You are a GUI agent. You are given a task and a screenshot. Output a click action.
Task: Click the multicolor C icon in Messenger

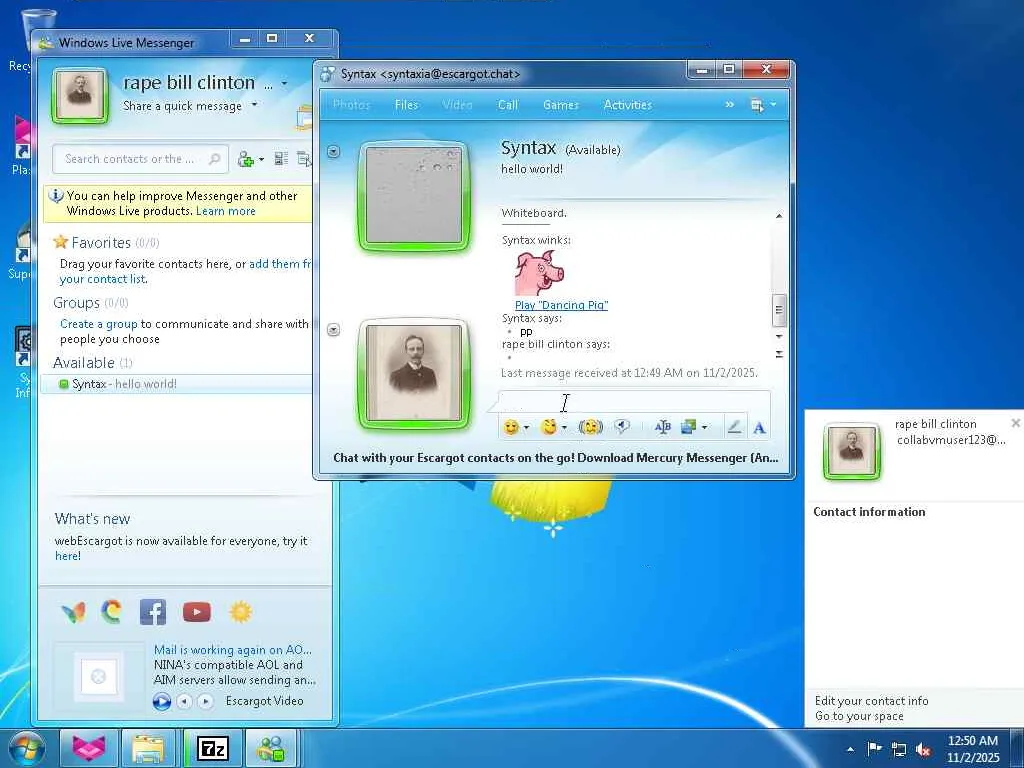click(112, 612)
